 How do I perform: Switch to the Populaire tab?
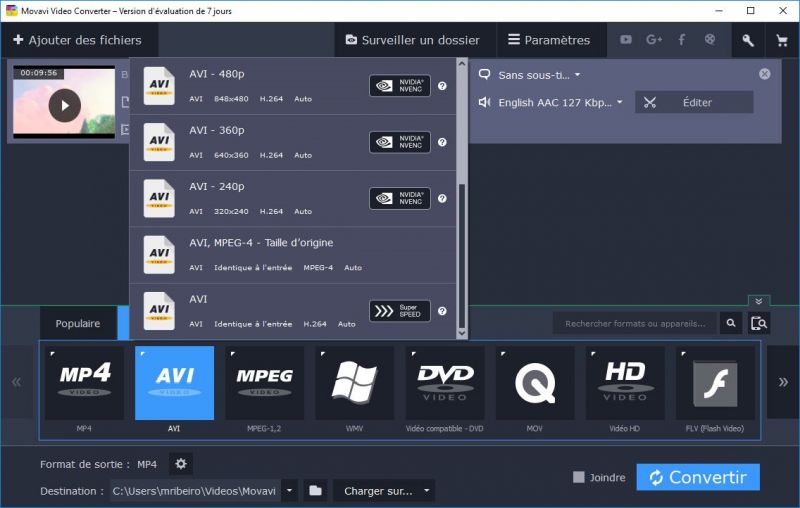tap(78, 323)
